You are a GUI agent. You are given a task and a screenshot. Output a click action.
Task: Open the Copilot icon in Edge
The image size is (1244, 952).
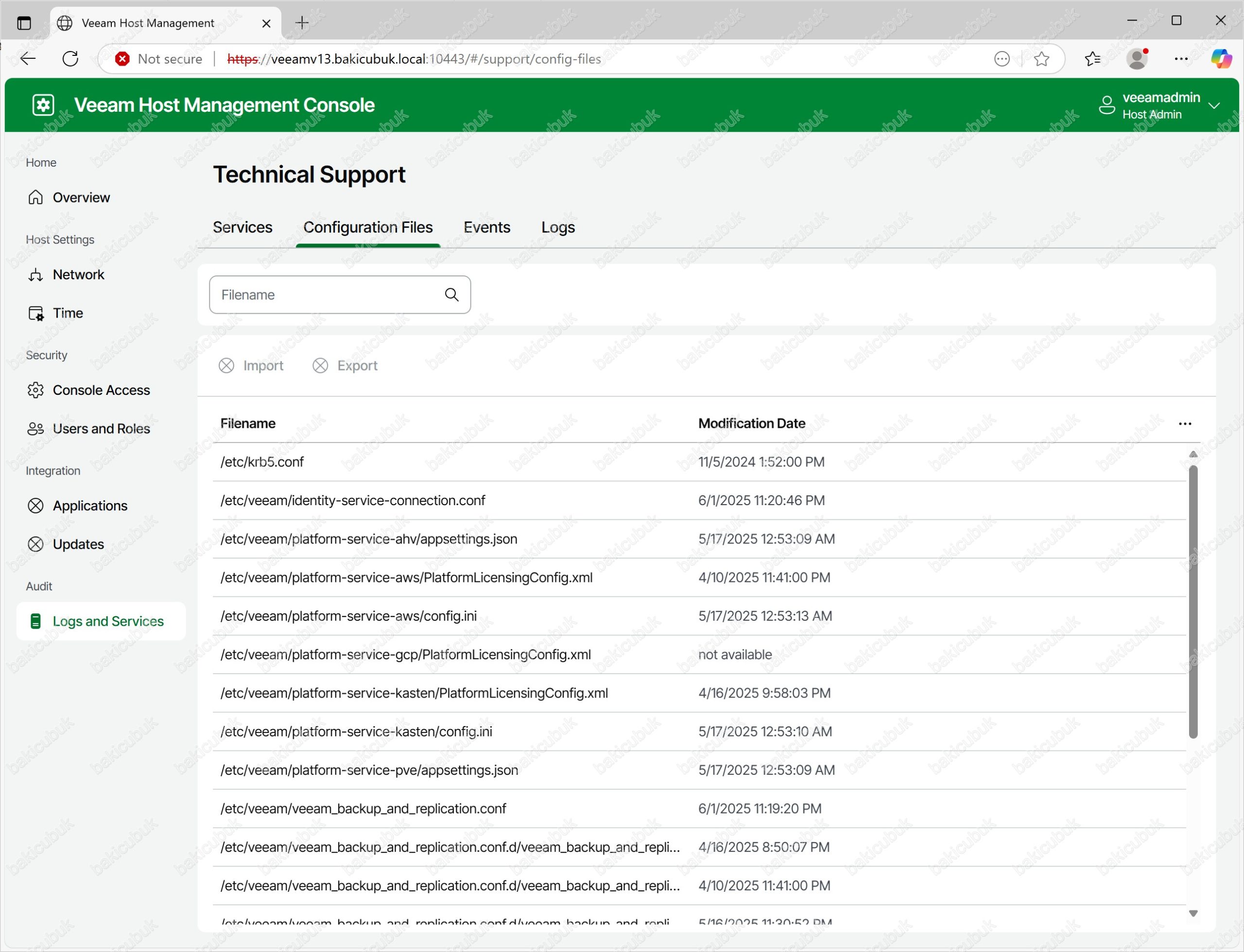pos(1221,58)
